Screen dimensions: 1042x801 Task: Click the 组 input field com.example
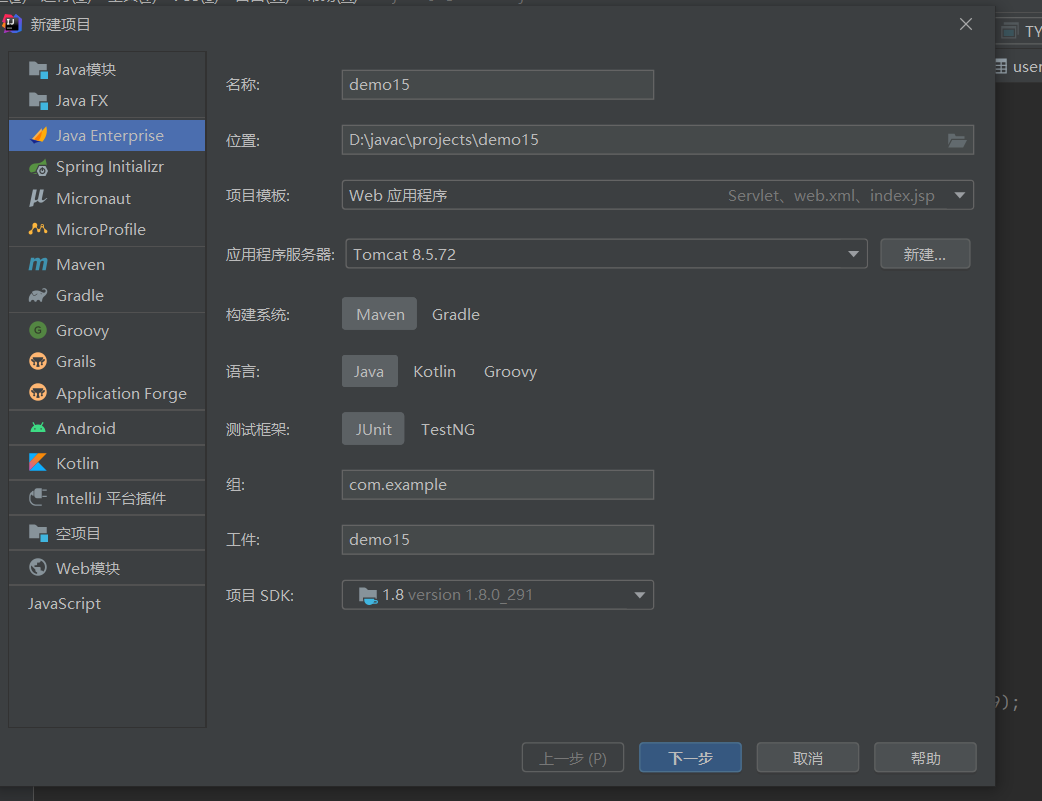(498, 485)
